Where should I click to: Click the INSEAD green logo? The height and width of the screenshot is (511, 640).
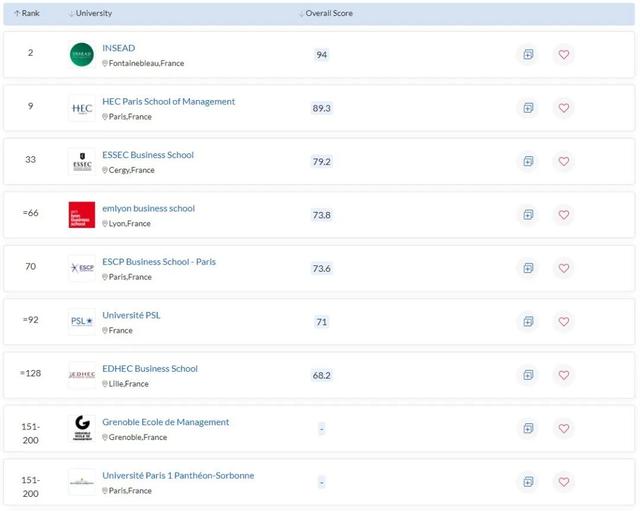point(82,54)
